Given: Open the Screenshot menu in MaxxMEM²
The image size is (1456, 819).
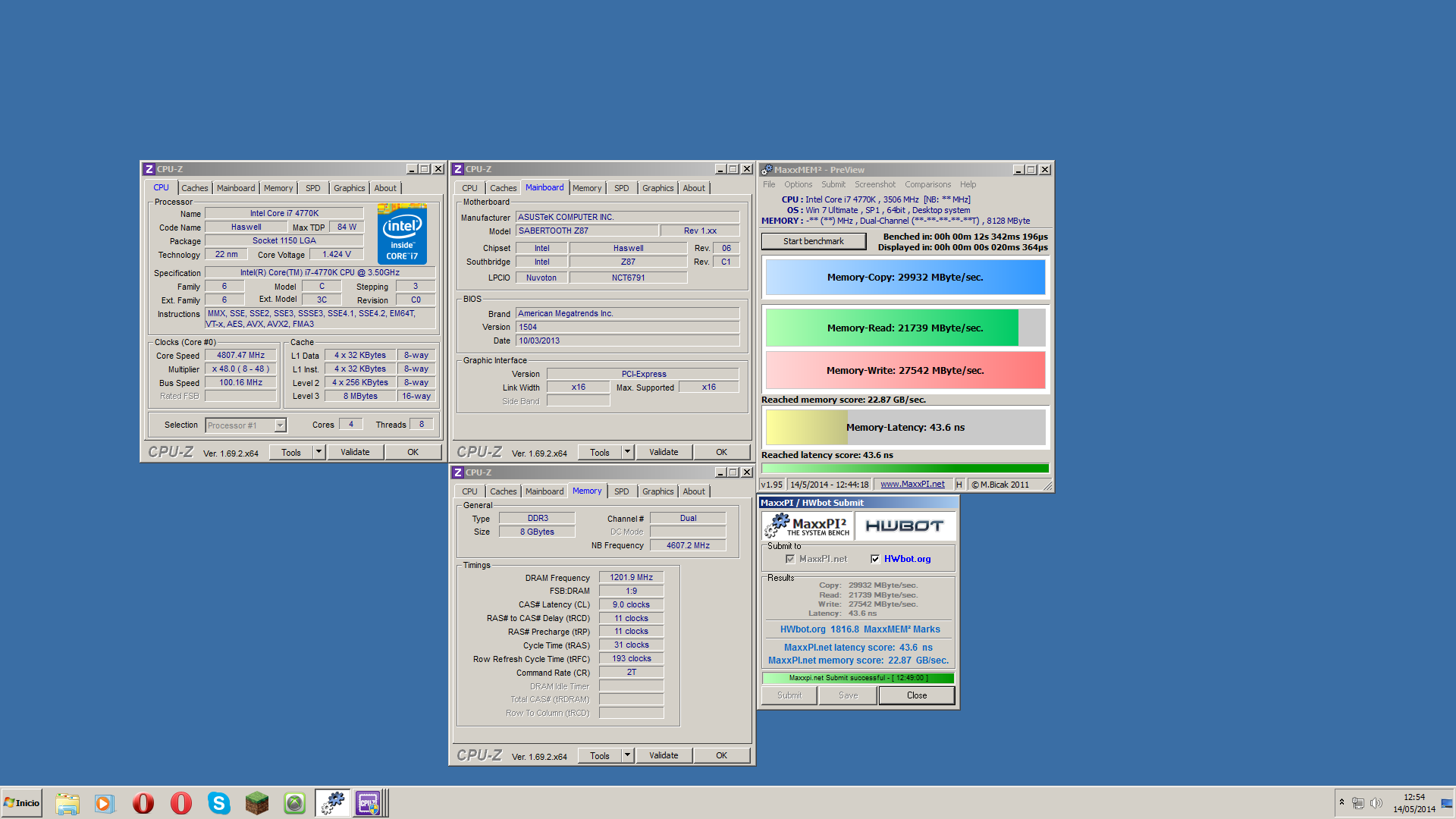Looking at the screenshot, I should [875, 184].
